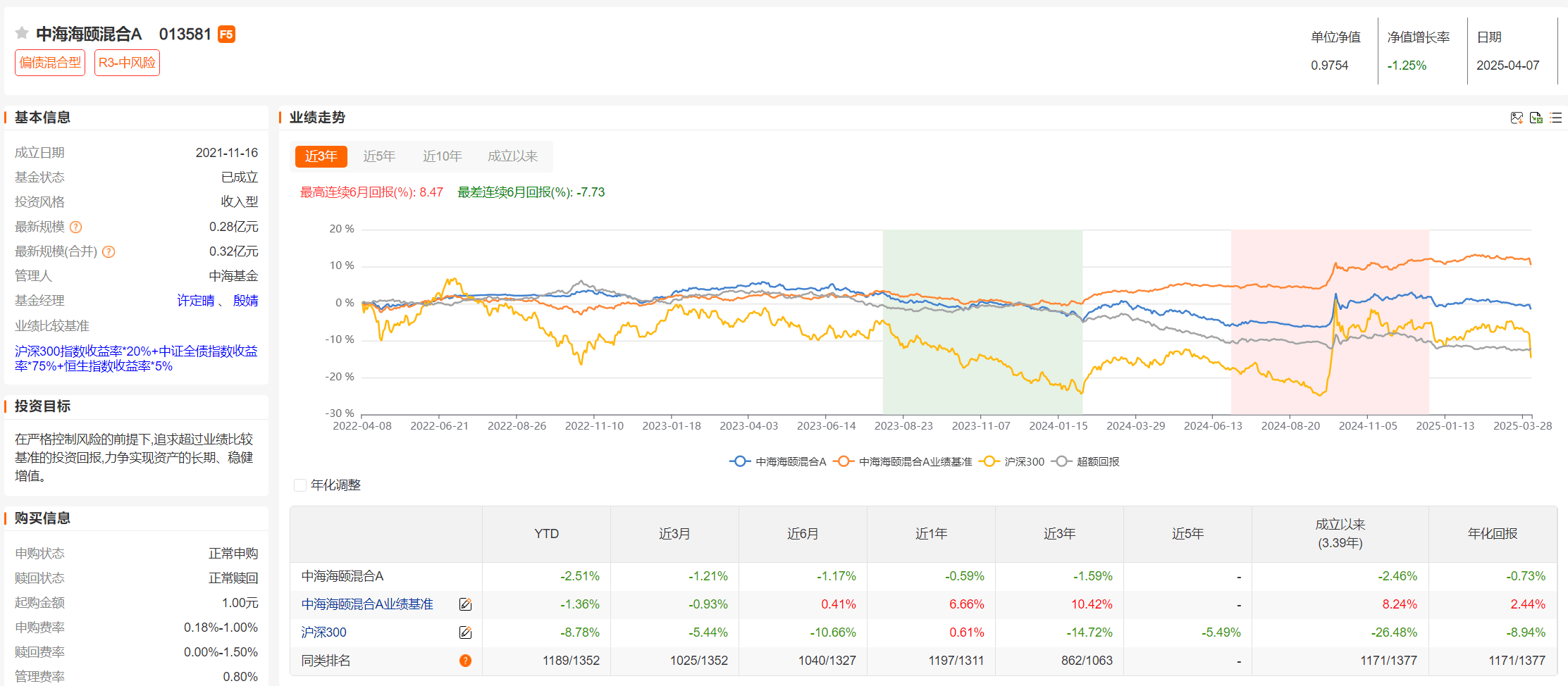
Task: Click the 近6月 column header
Action: (x=803, y=534)
